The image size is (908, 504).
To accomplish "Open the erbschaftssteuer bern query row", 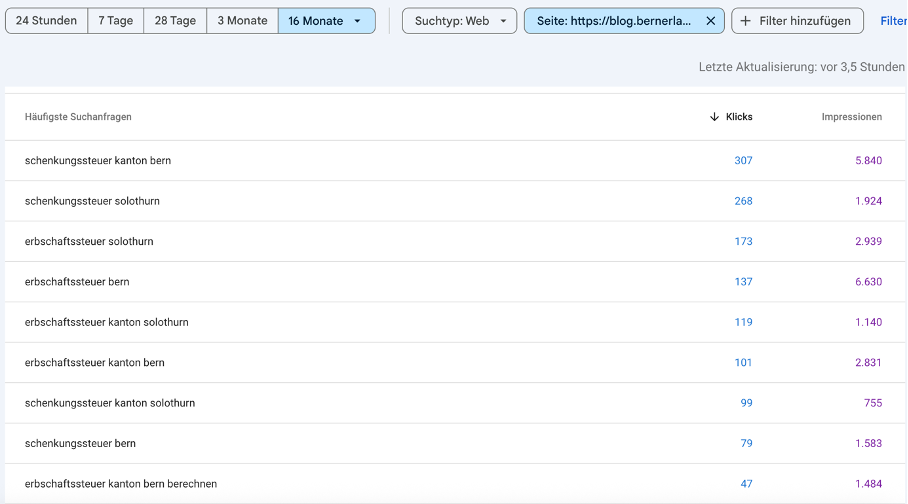I will [x=77, y=282].
